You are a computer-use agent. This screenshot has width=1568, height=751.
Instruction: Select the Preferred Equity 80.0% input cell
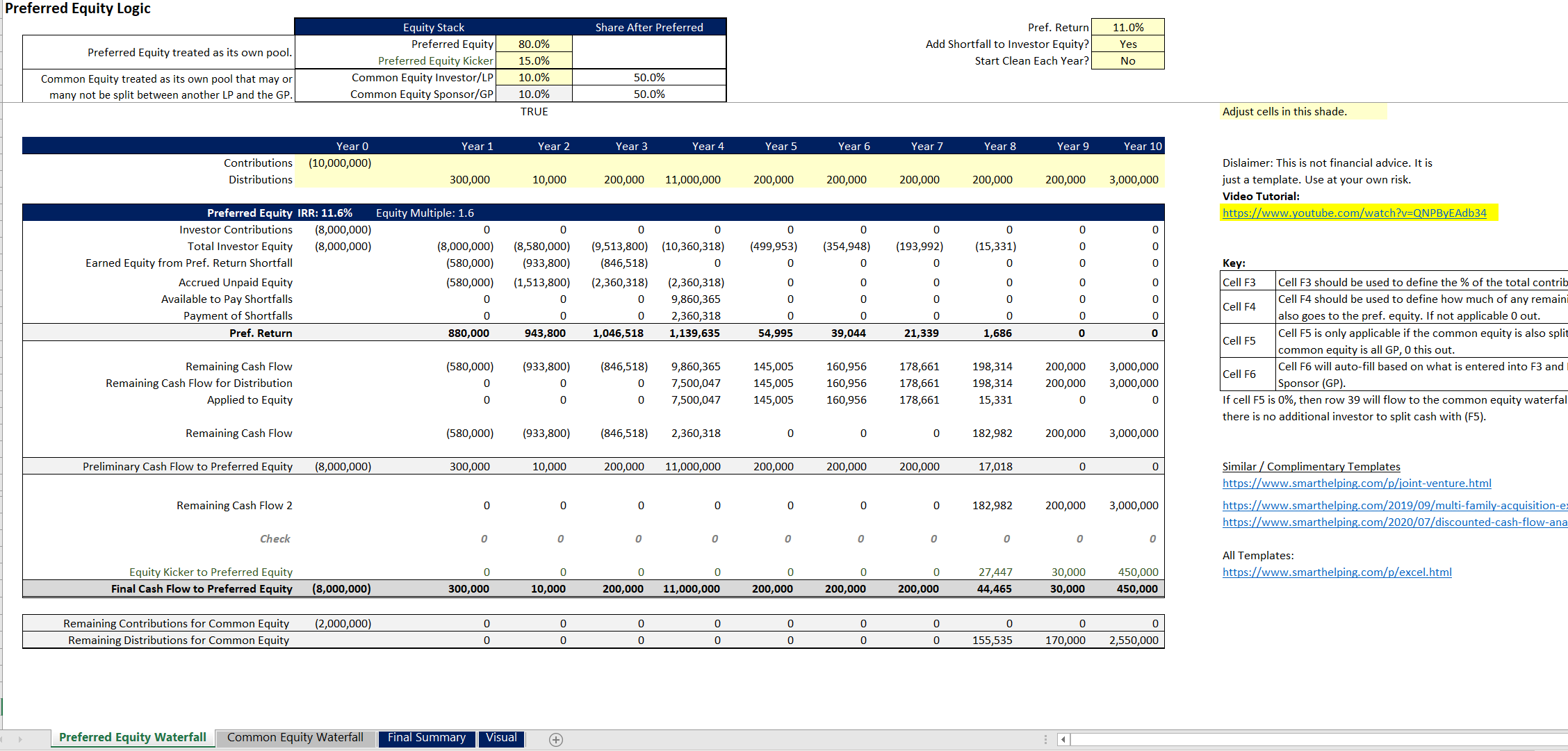click(x=534, y=44)
